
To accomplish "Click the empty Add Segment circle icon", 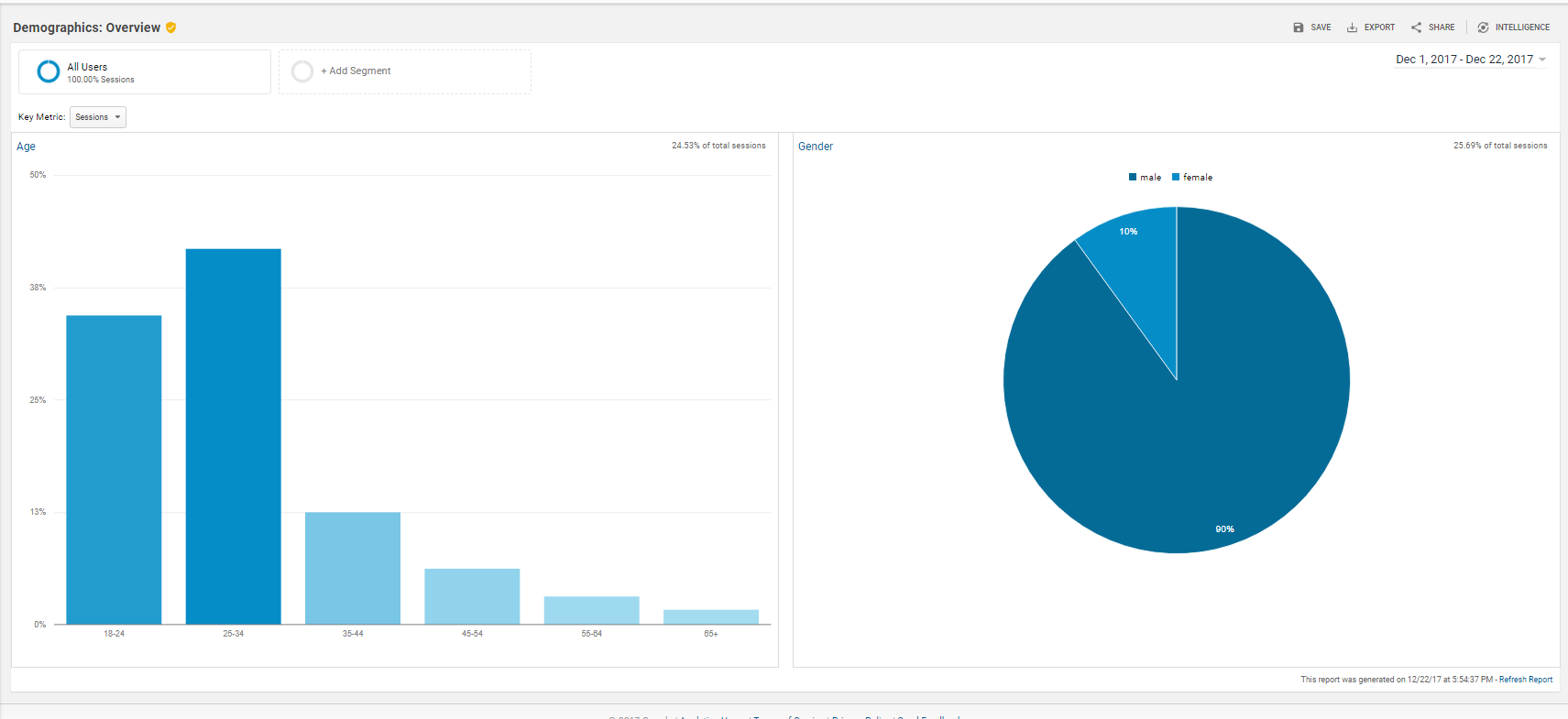I will point(302,71).
